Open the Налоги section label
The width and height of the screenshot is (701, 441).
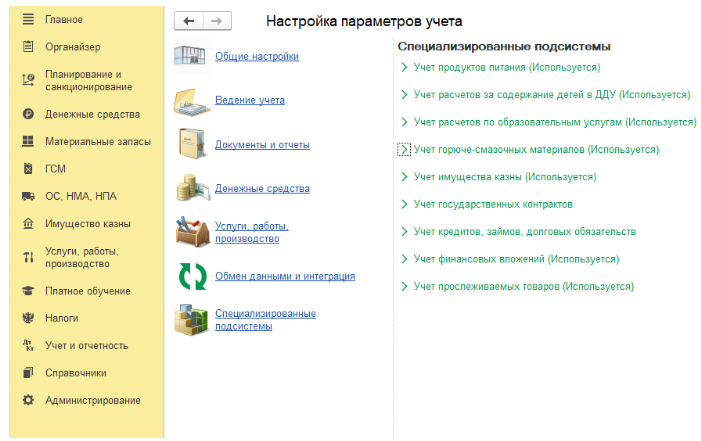(62, 318)
